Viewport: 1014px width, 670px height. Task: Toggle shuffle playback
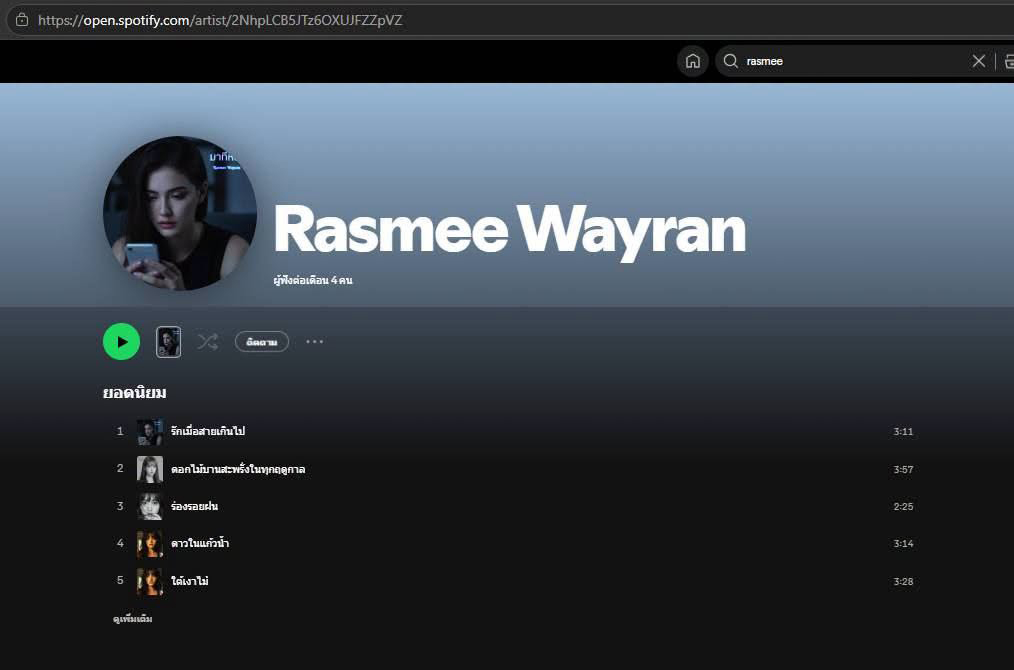tap(208, 341)
